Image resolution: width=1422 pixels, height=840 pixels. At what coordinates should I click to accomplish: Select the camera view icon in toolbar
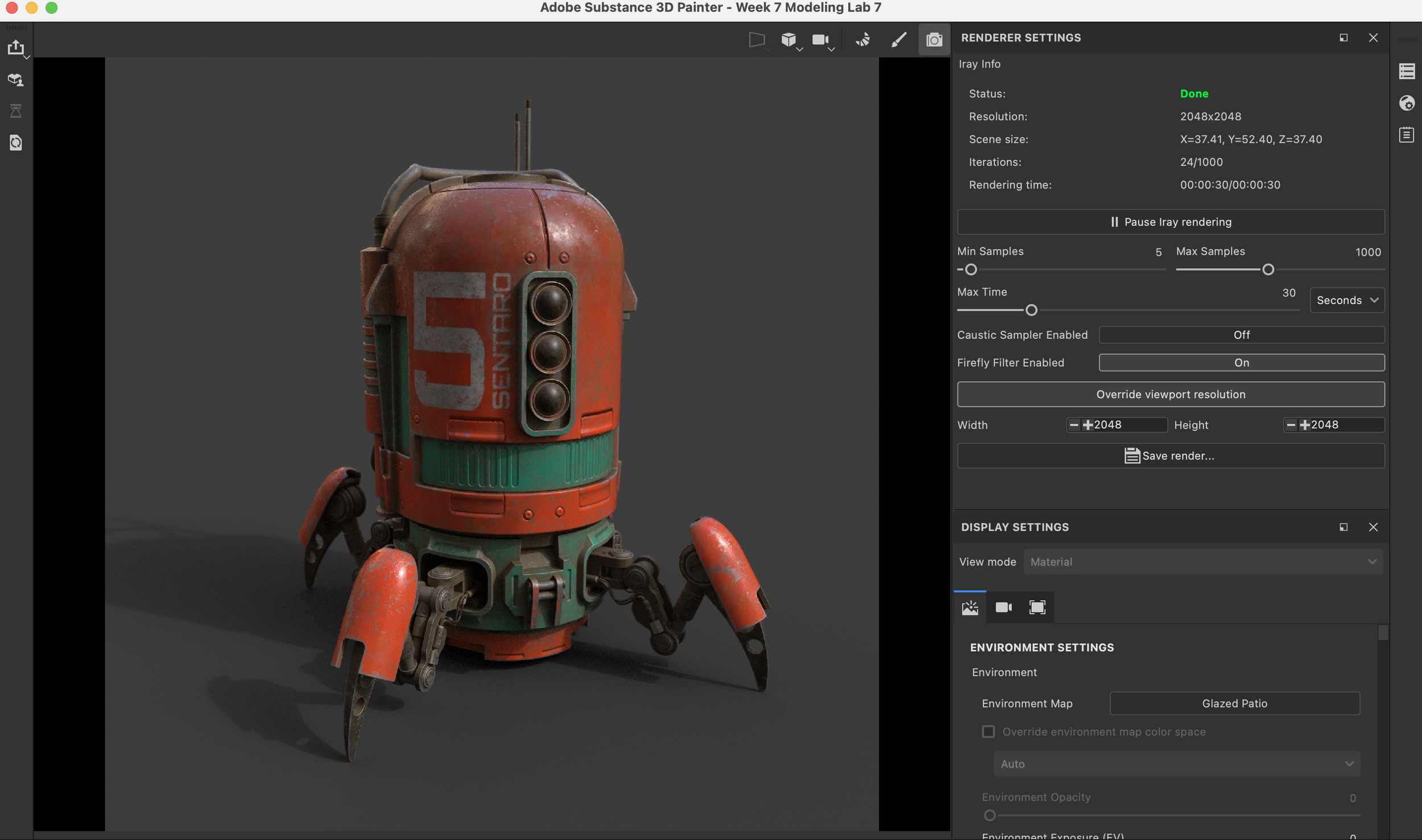[819, 40]
